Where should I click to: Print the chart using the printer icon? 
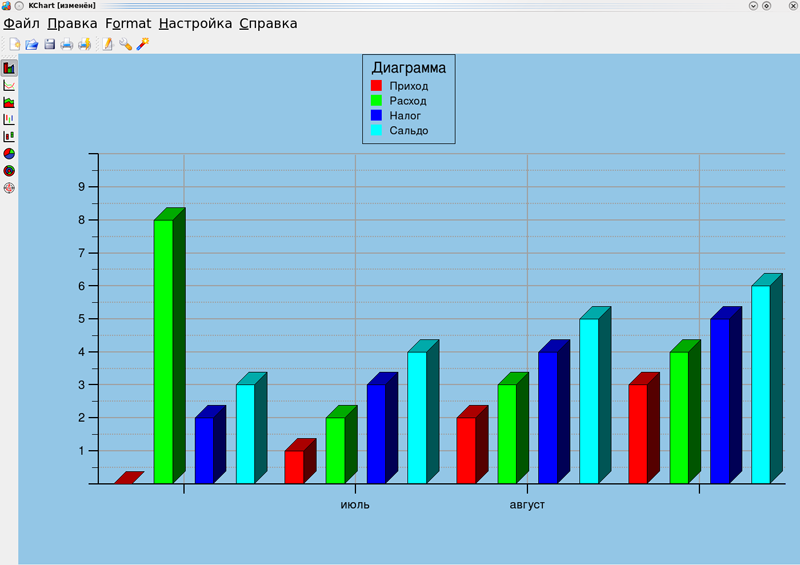coord(67,44)
